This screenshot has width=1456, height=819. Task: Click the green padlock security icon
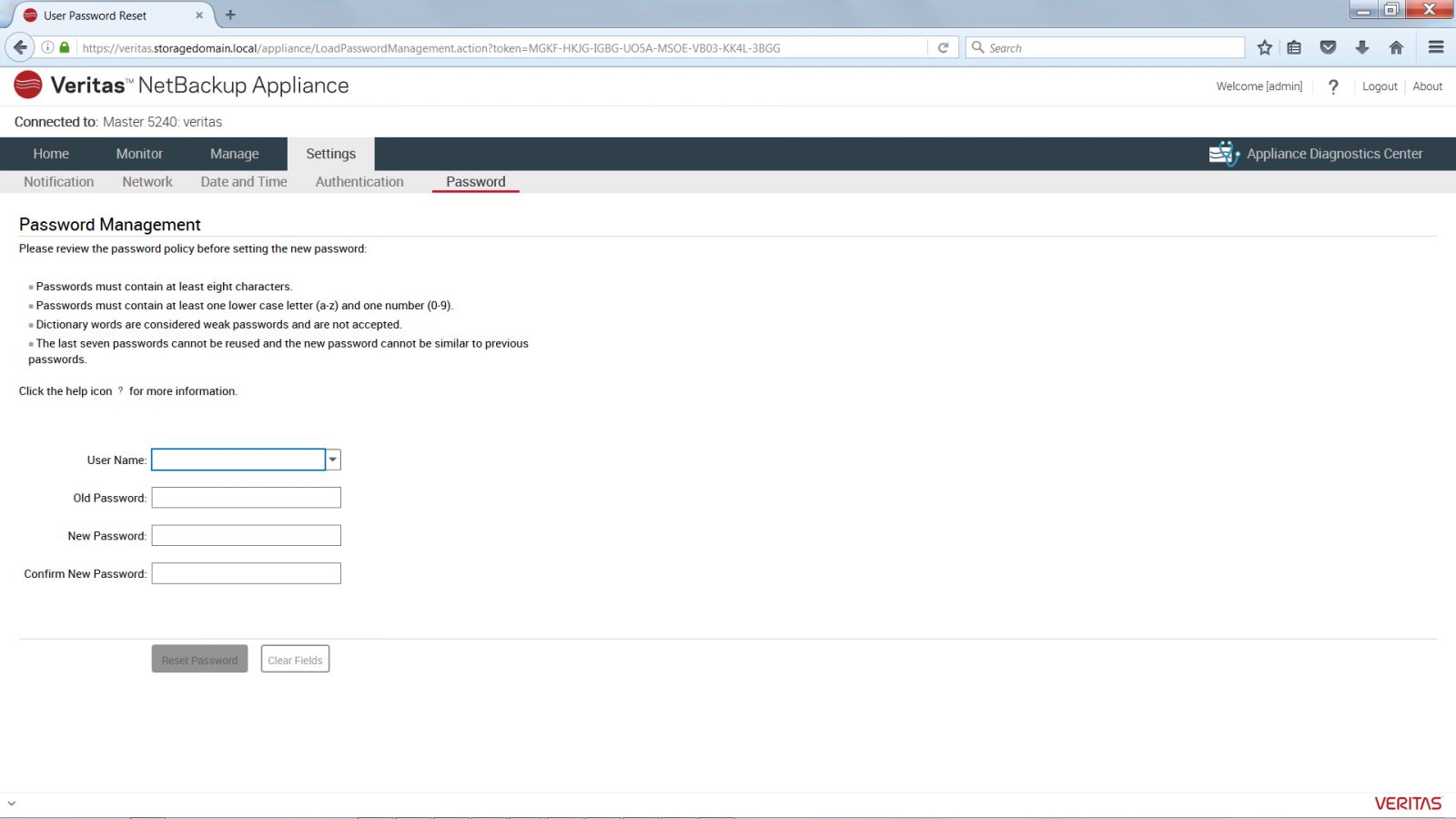[x=65, y=47]
